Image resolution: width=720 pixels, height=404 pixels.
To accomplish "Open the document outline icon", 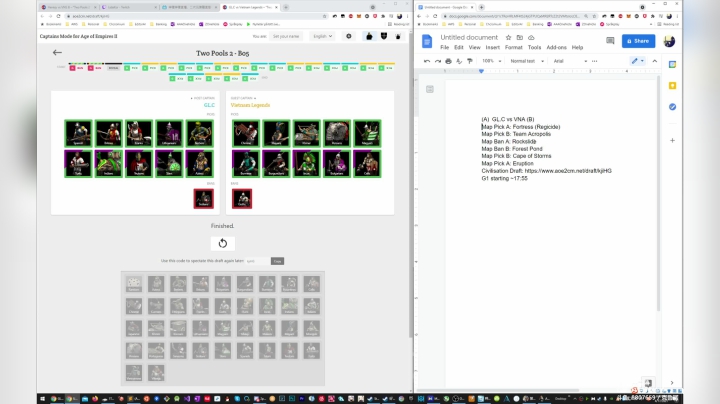I will click(430, 89).
